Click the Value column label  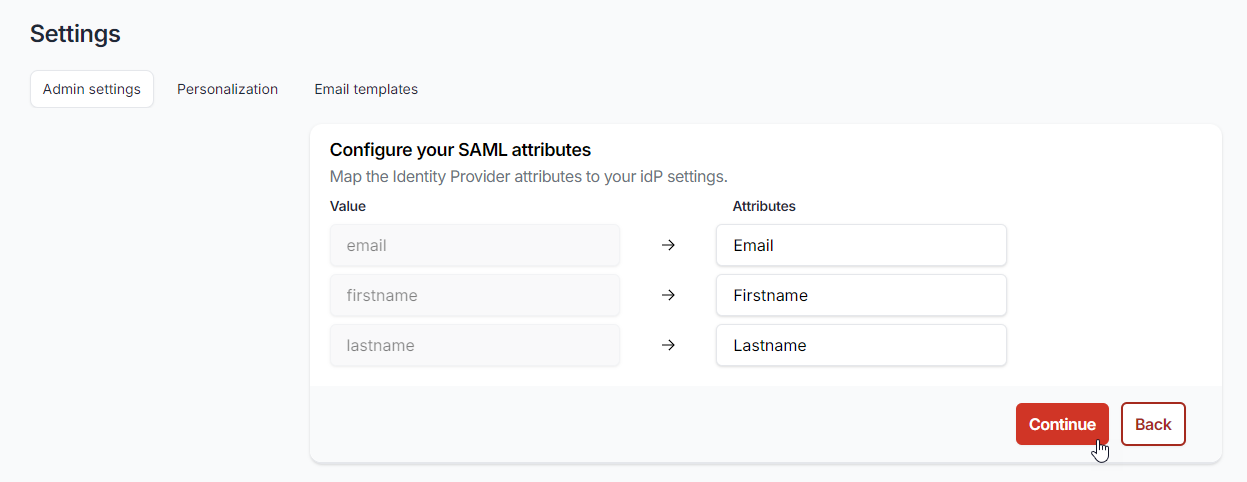point(348,206)
